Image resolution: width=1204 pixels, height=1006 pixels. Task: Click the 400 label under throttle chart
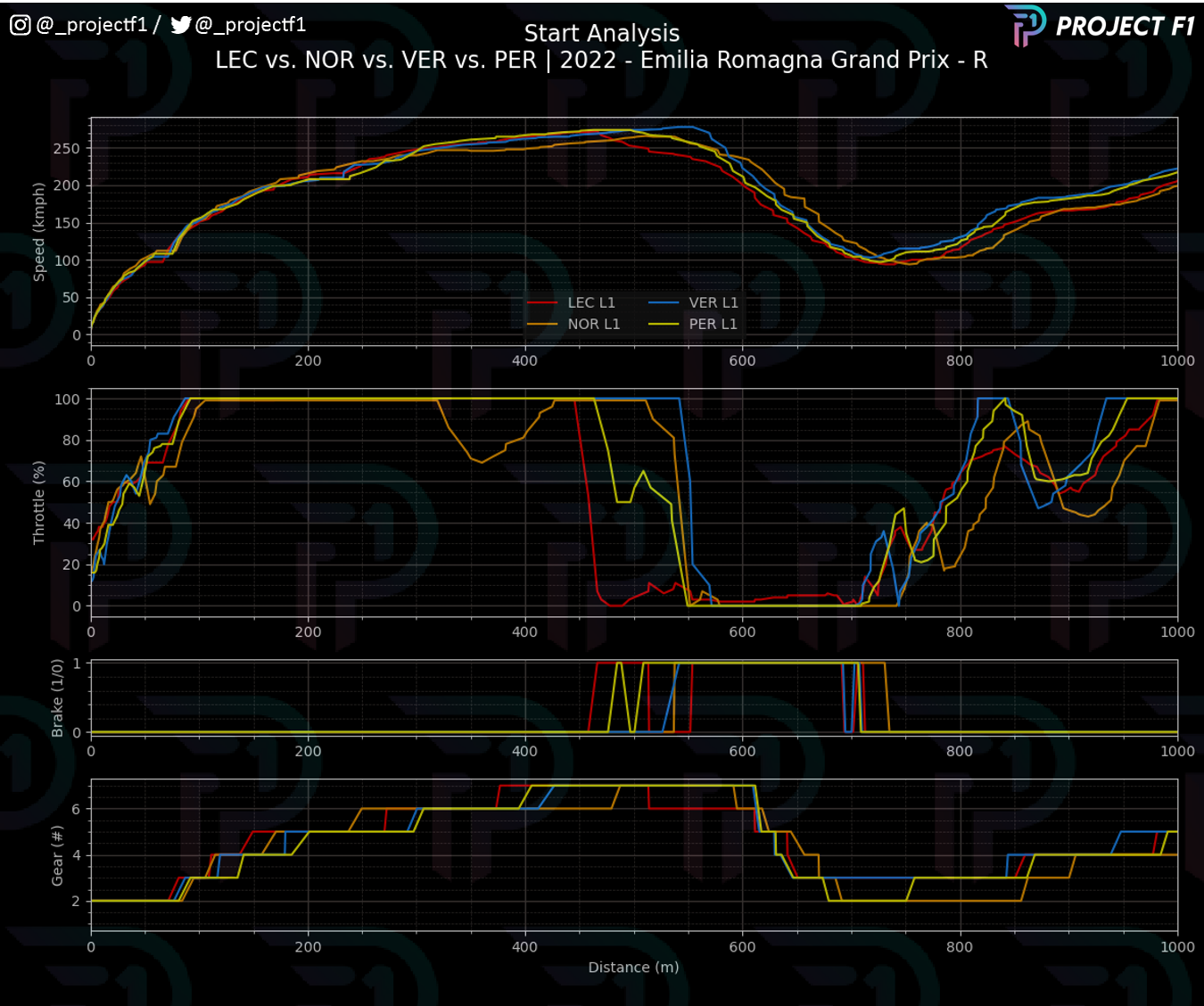[524, 631]
